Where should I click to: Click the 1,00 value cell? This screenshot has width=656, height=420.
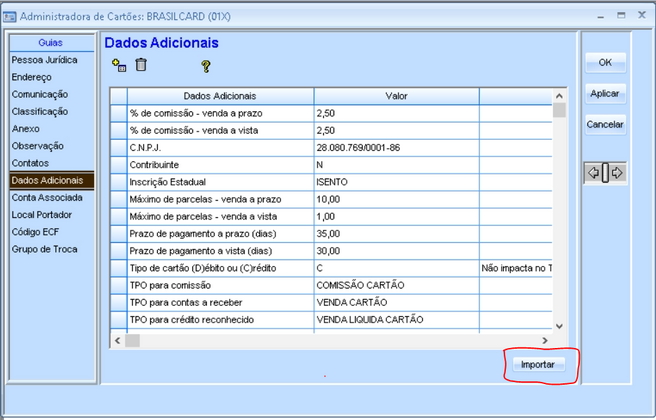coord(396,216)
